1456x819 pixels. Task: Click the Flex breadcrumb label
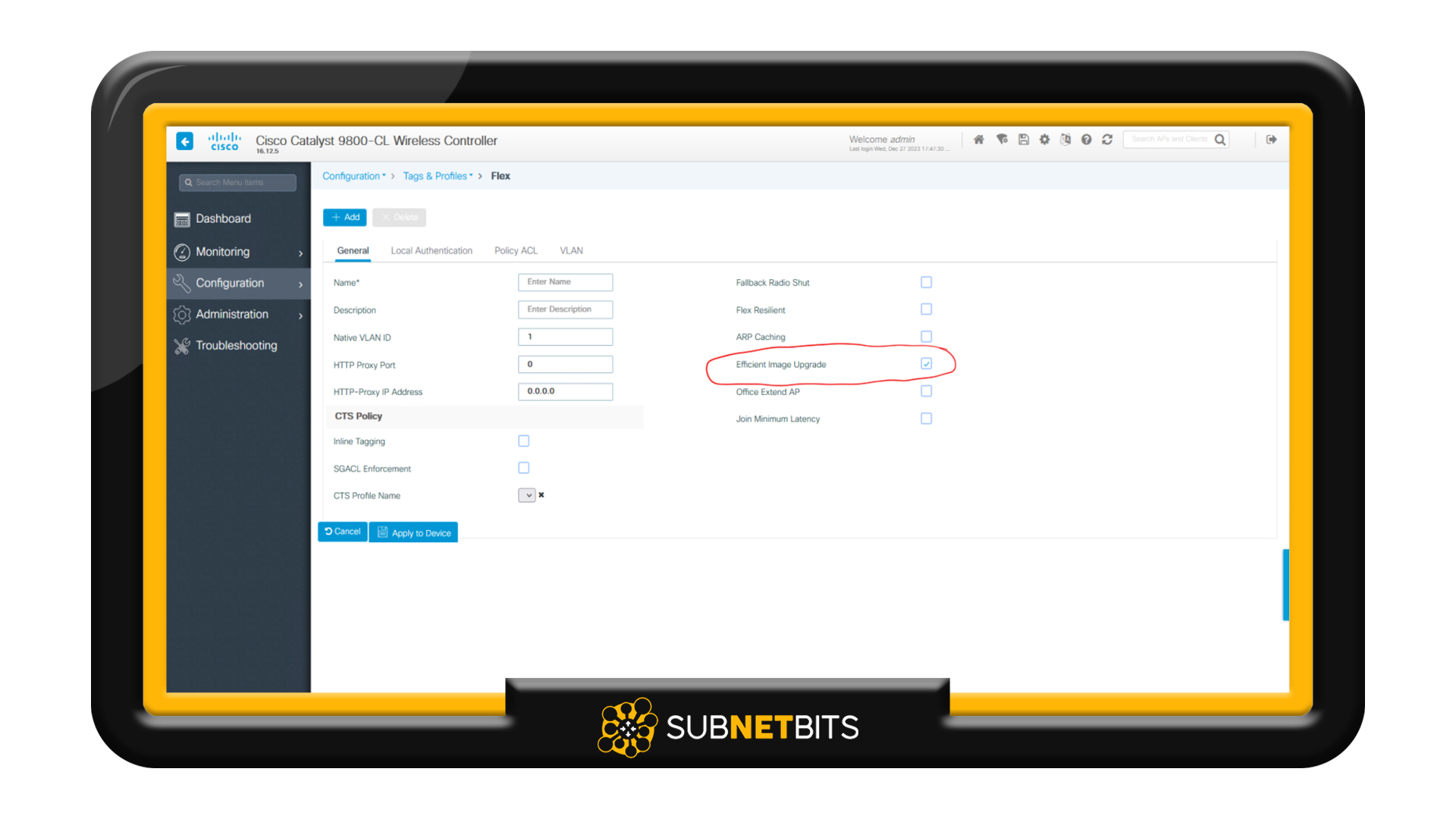pos(500,176)
